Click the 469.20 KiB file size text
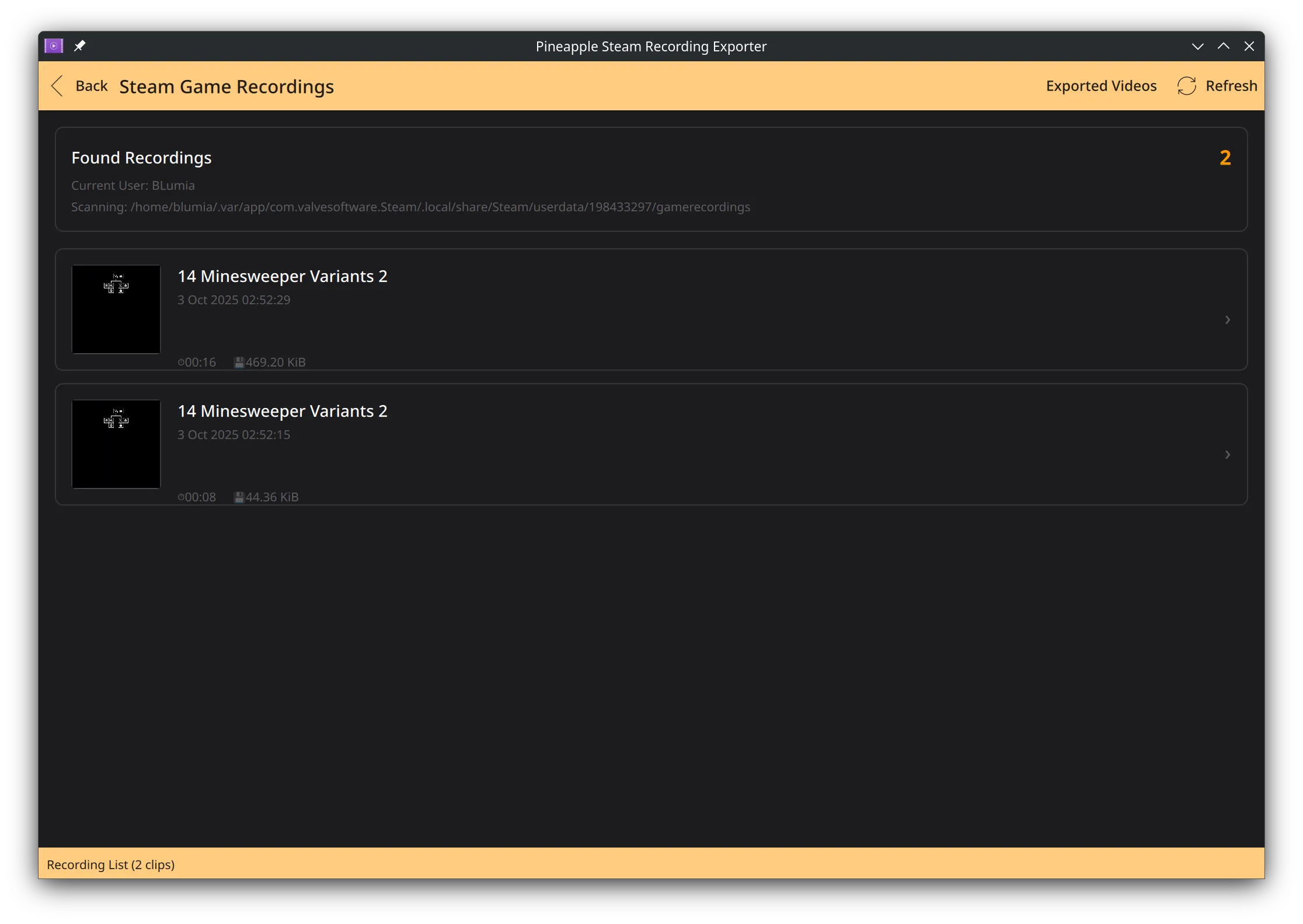 (x=276, y=362)
